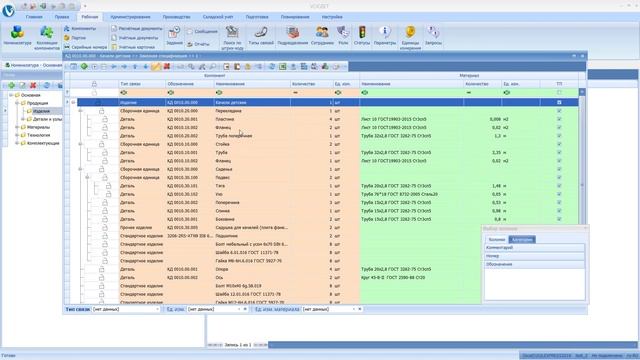
Task: Open the Роли ribbon icon
Action: [343, 36]
